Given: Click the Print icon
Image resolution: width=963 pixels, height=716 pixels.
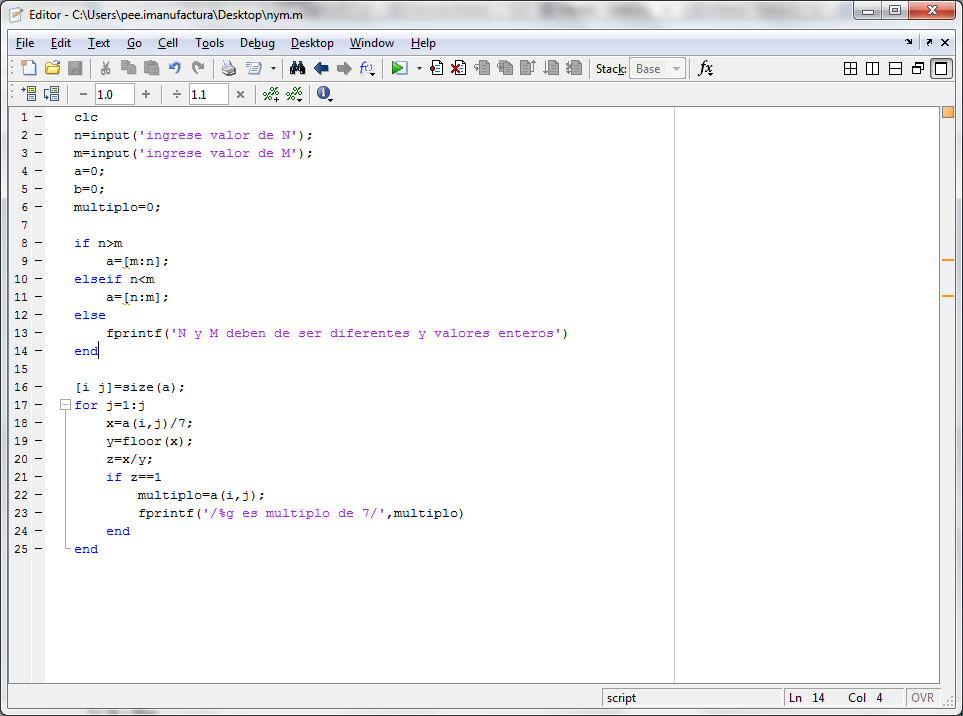Looking at the screenshot, I should (x=228, y=68).
